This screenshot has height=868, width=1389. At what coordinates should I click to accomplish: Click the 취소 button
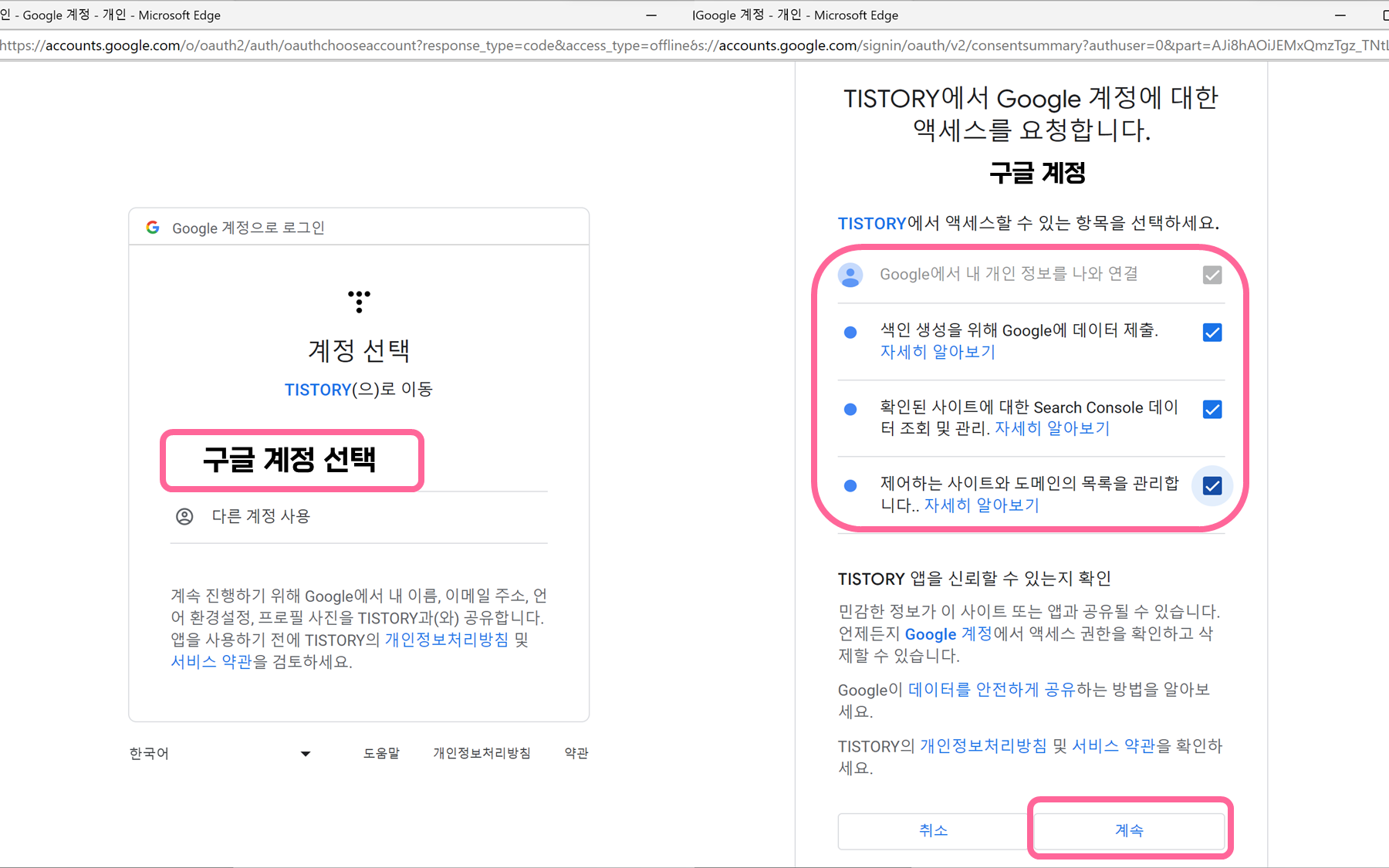pyautogui.click(x=933, y=830)
